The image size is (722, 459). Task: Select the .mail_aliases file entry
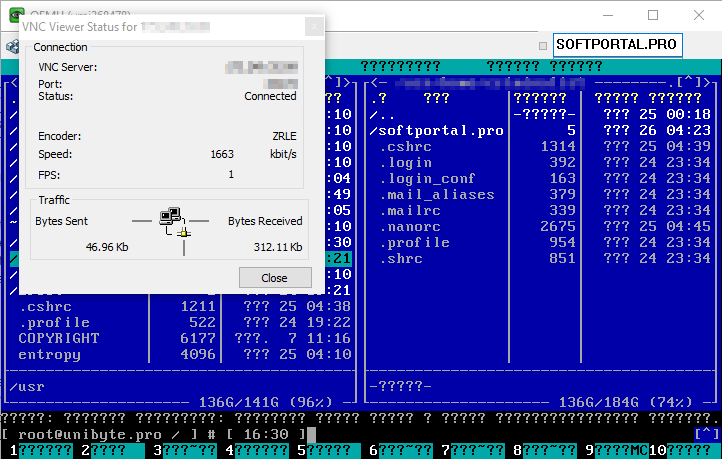click(436, 194)
